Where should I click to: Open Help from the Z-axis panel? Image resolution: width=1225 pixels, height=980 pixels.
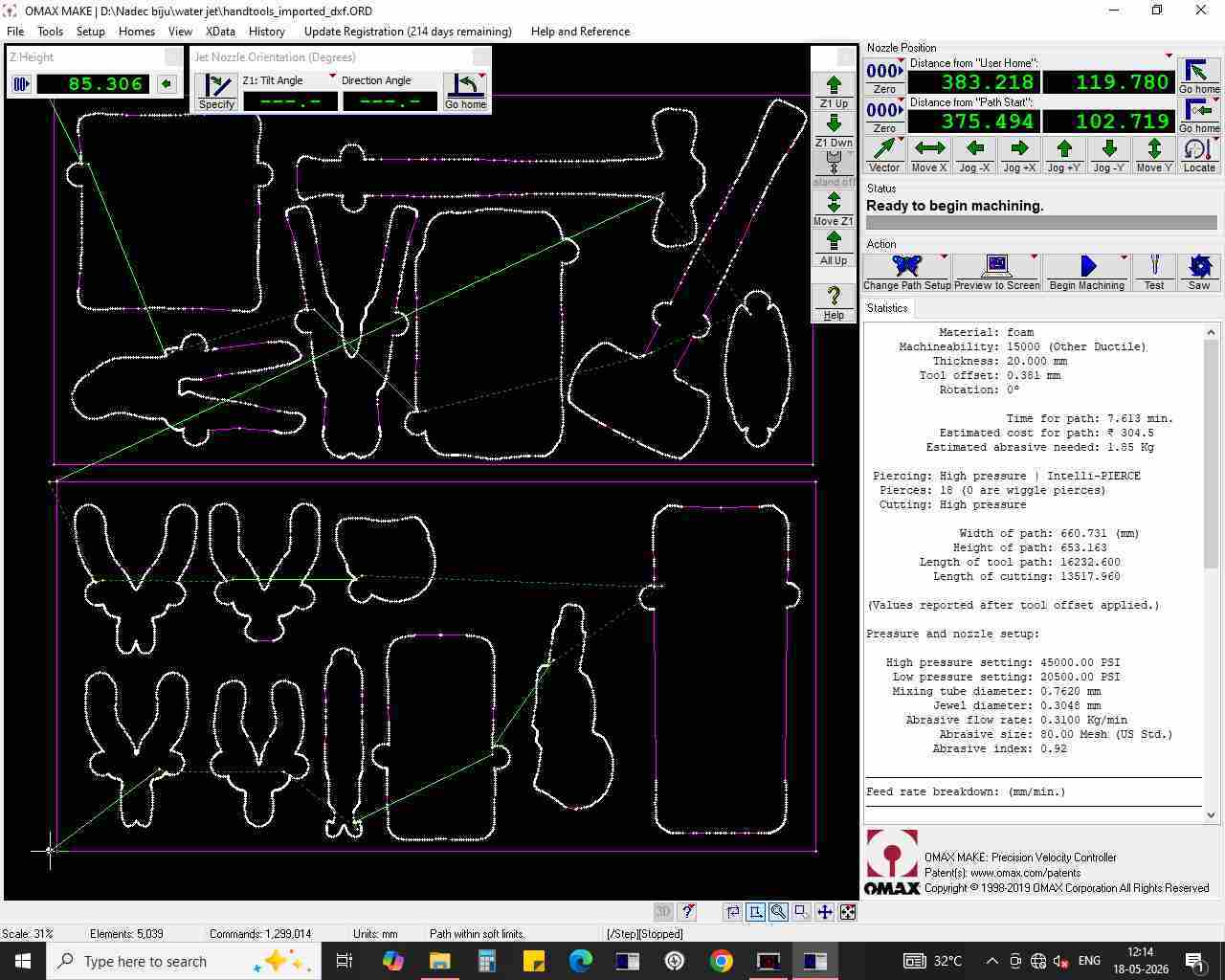tap(834, 302)
